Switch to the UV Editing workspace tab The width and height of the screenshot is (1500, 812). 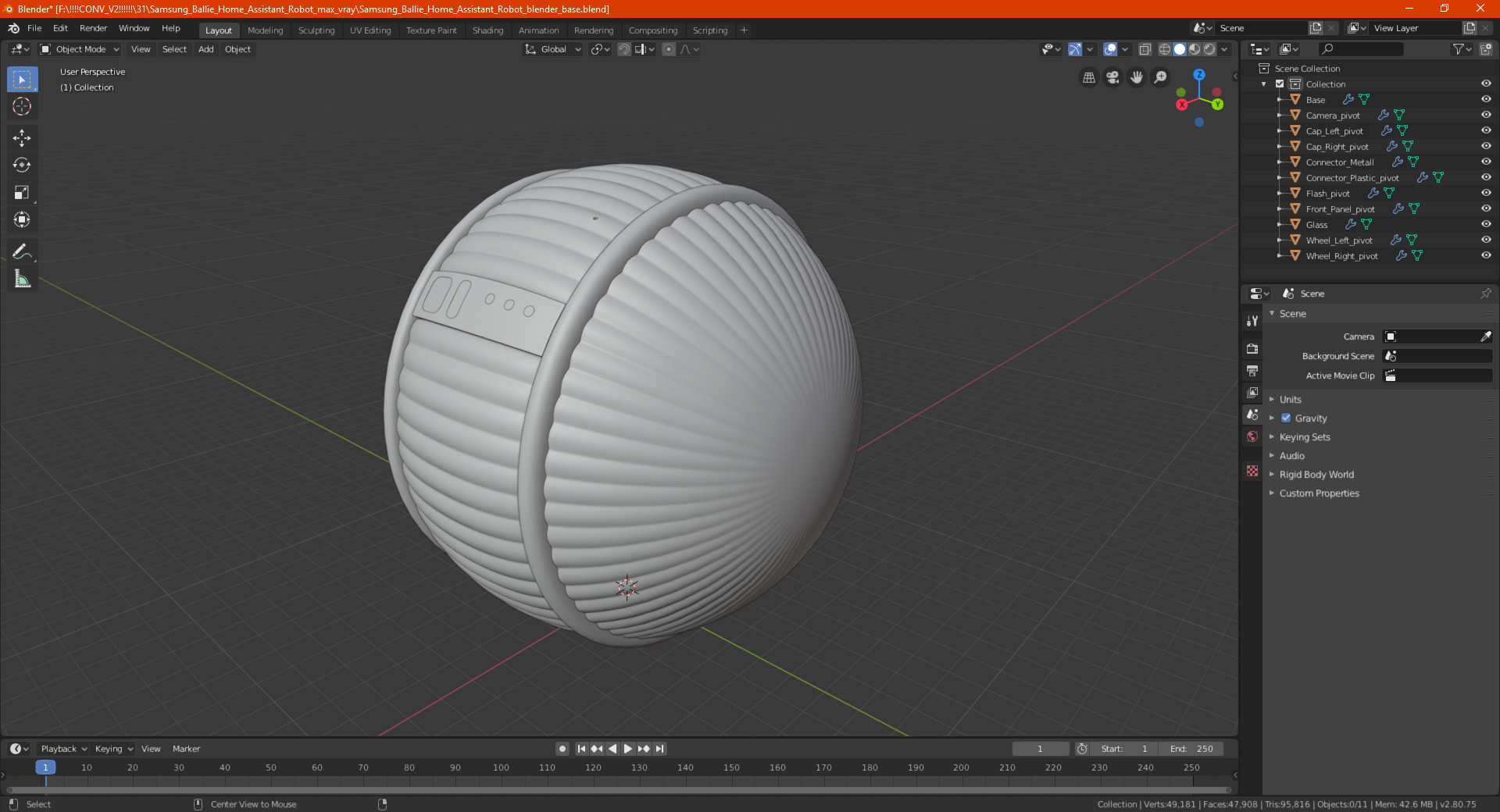370,30
